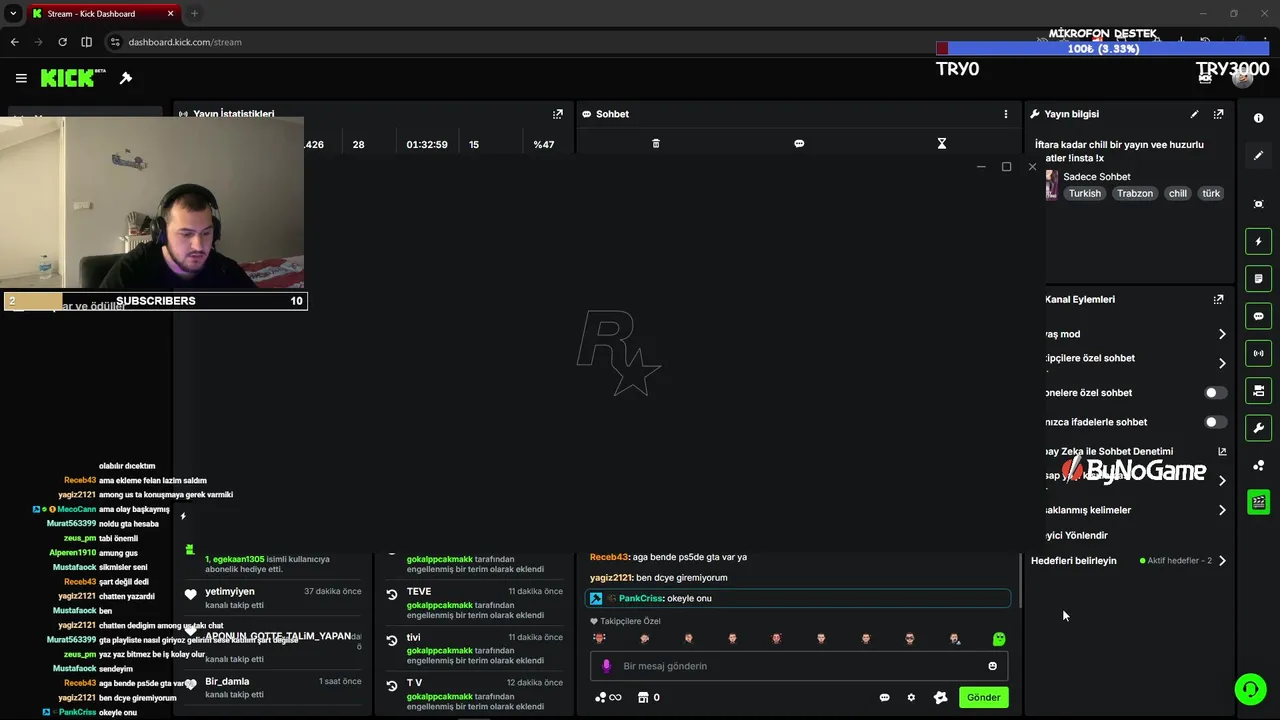Viewport: 1280px width, 720px height.
Task: Click the wrench icon in right sidebar
Action: pyautogui.click(x=1258, y=428)
